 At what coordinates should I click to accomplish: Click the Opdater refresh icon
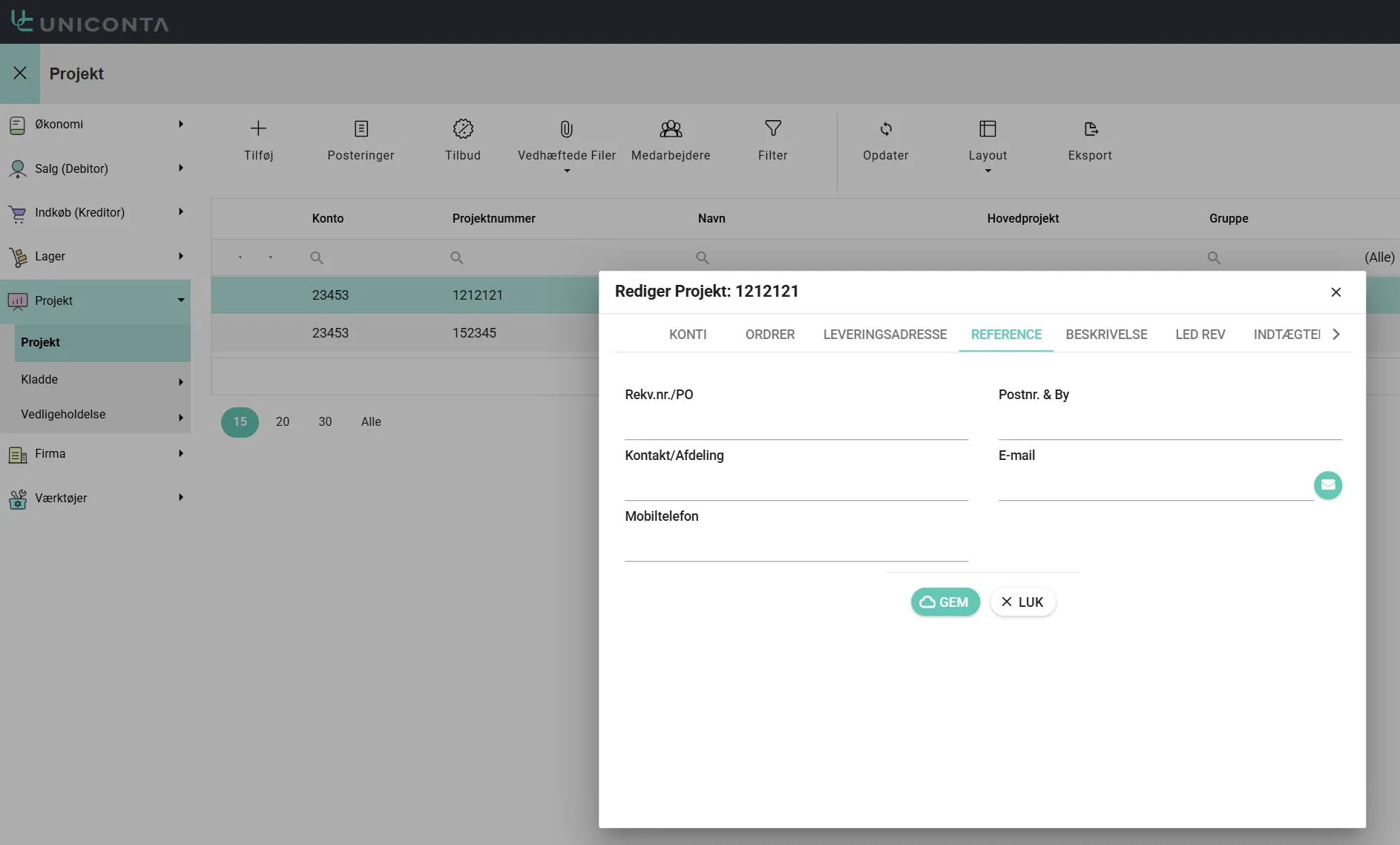click(x=886, y=129)
